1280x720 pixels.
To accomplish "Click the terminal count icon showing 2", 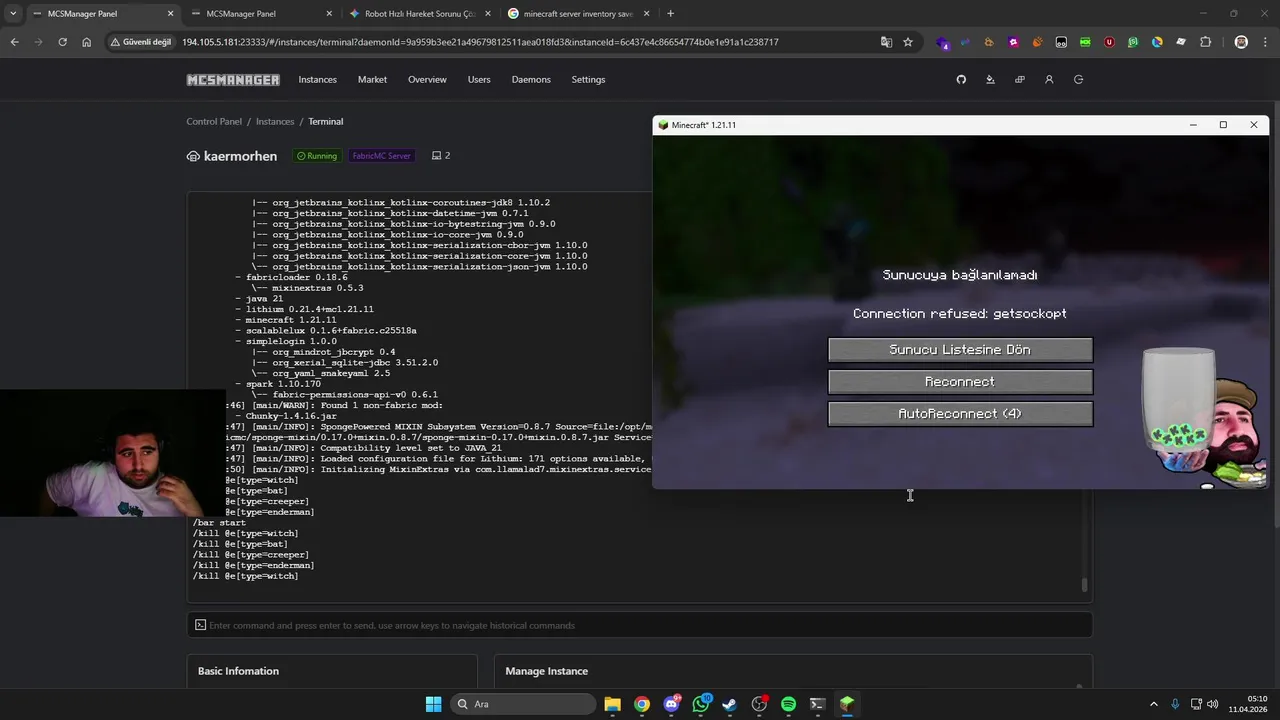I will tap(441, 156).
